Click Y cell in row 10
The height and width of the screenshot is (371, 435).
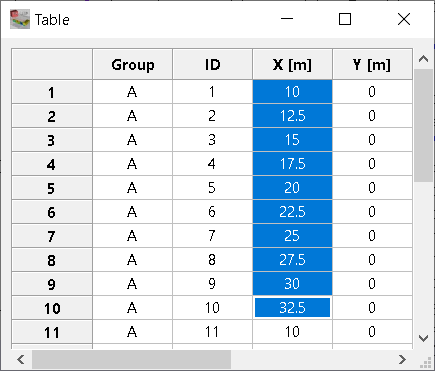coord(372,308)
